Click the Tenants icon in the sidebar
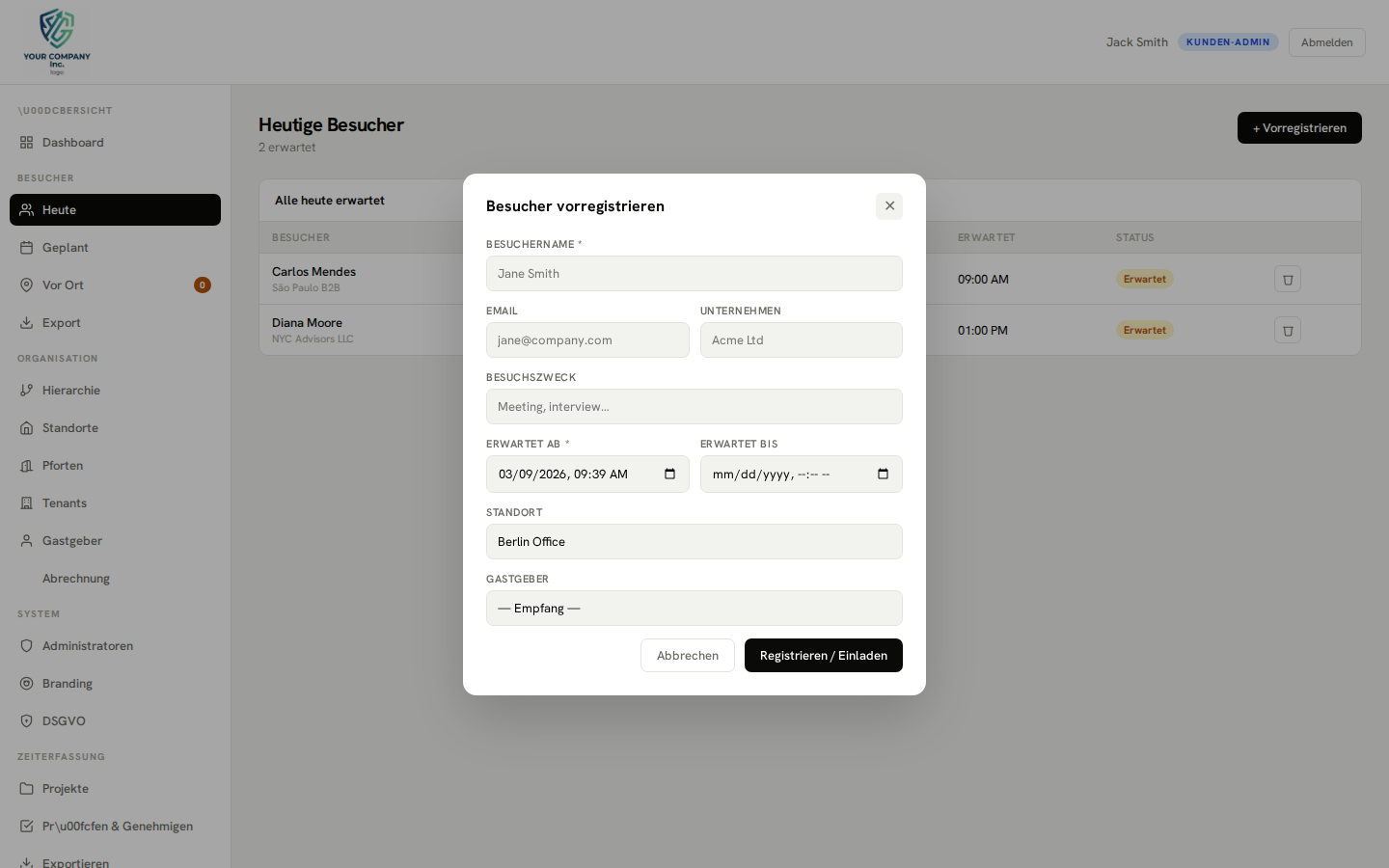This screenshot has height=868, width=1389. 26,502
